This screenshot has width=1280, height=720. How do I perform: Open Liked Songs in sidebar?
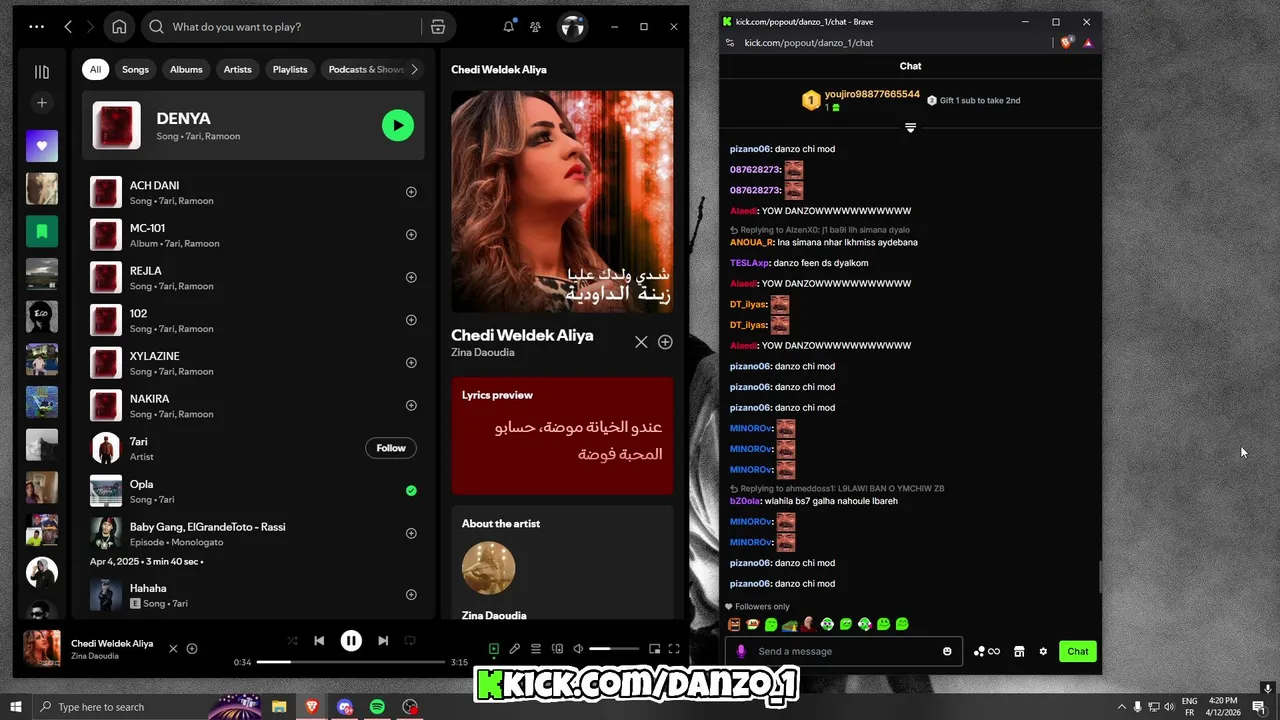coord(42,146)
